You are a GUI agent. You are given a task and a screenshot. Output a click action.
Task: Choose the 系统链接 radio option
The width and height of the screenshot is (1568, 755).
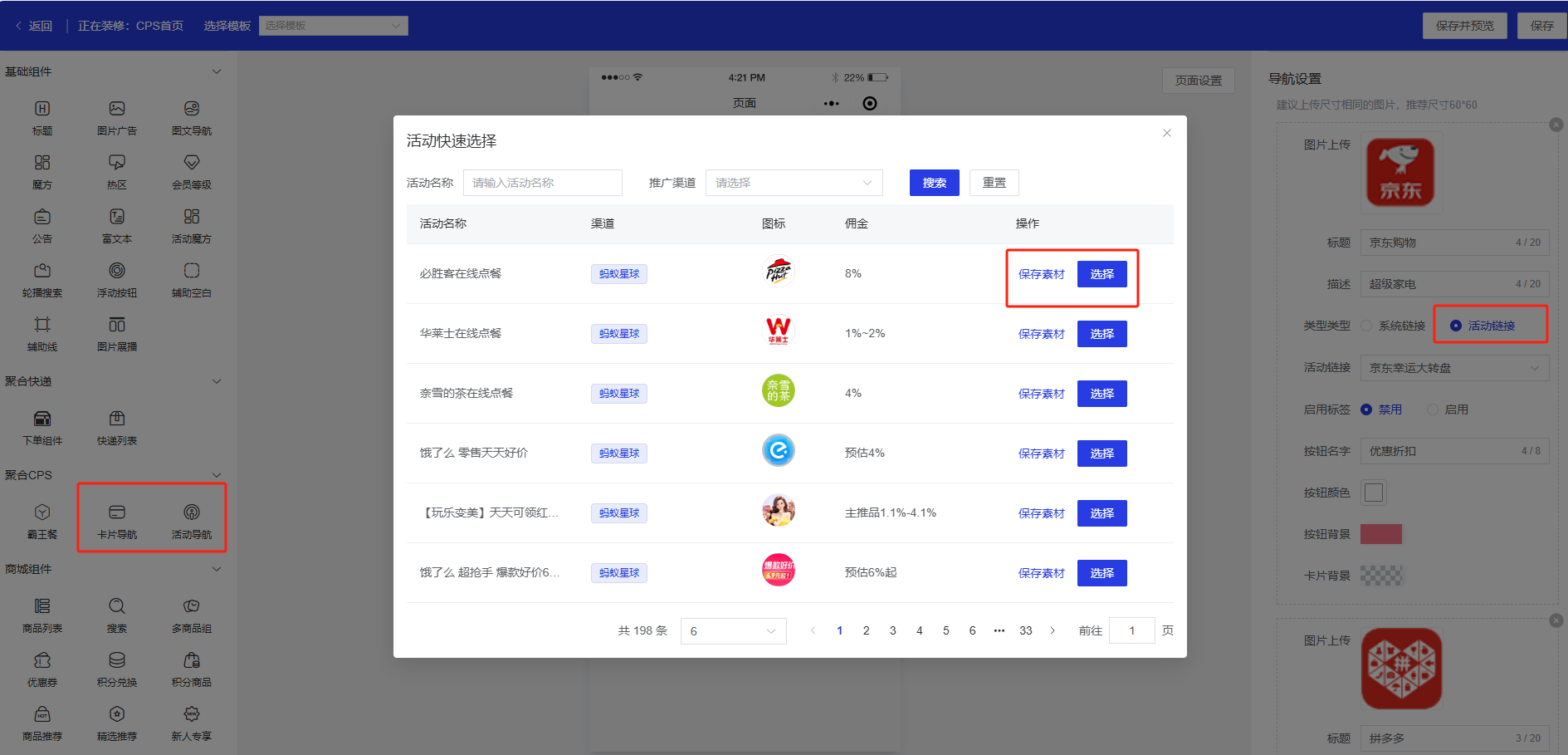pos(1366,326)
